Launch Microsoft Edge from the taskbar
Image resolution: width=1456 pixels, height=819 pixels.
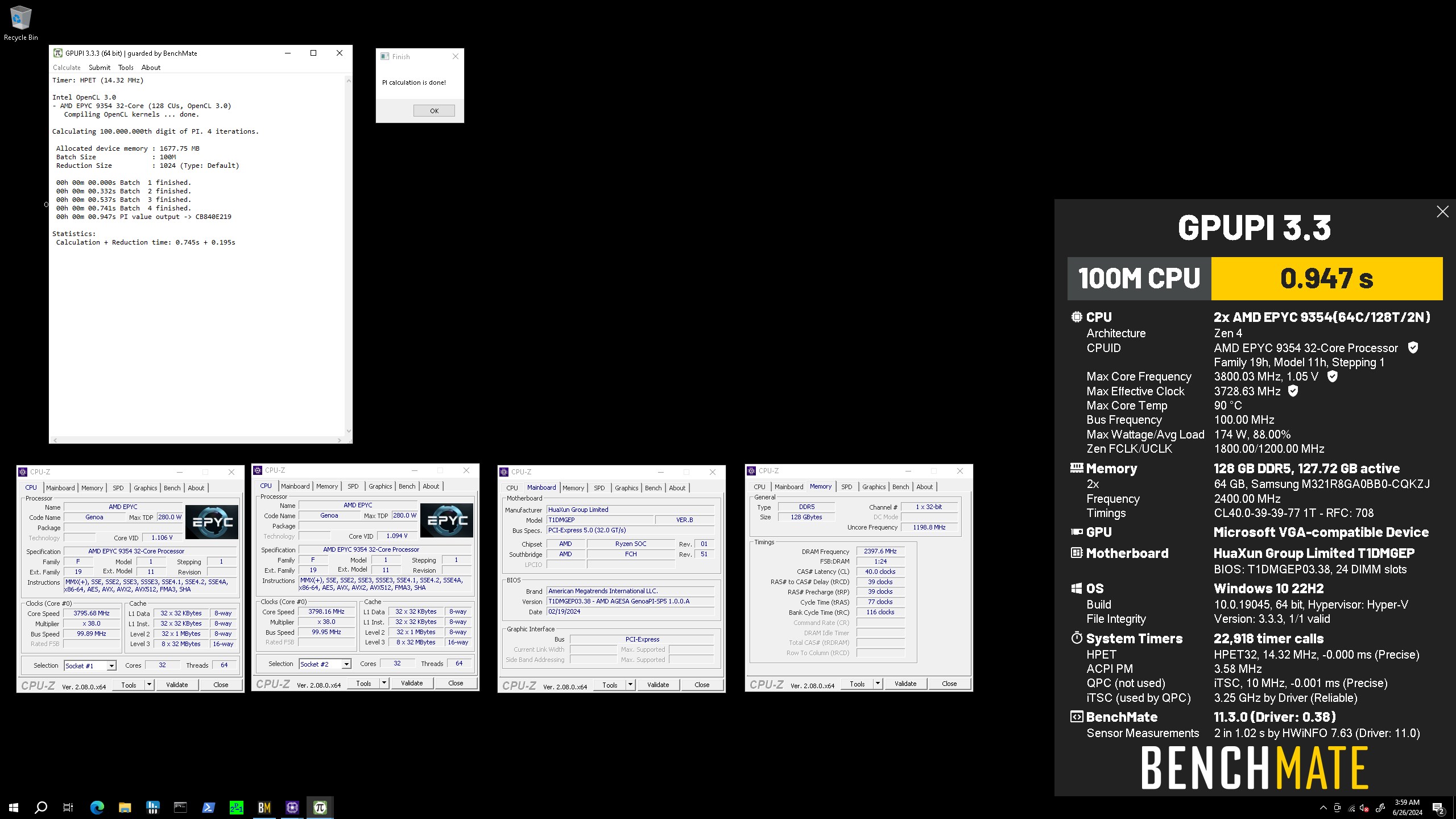[x=97, y=807]
